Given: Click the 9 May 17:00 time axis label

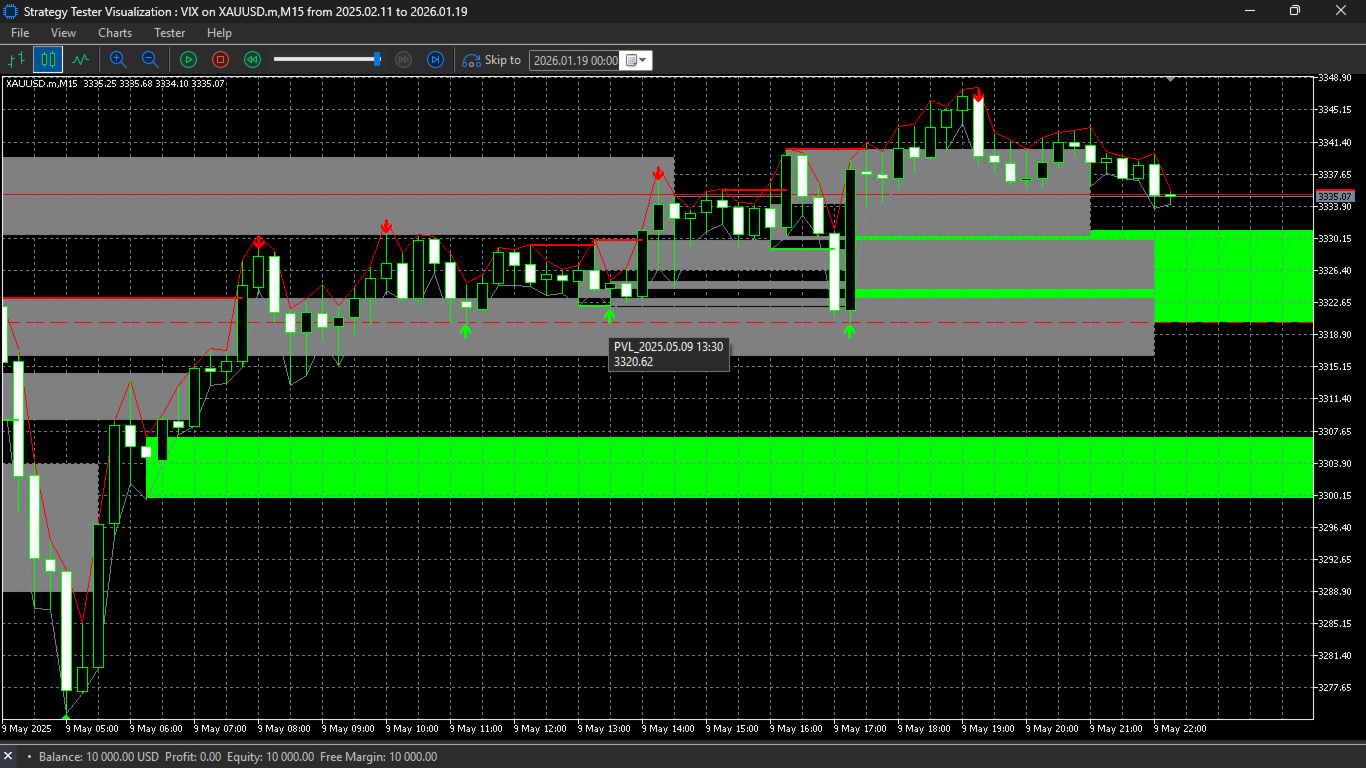Looking at the screenshot, I should coord(861,729).
